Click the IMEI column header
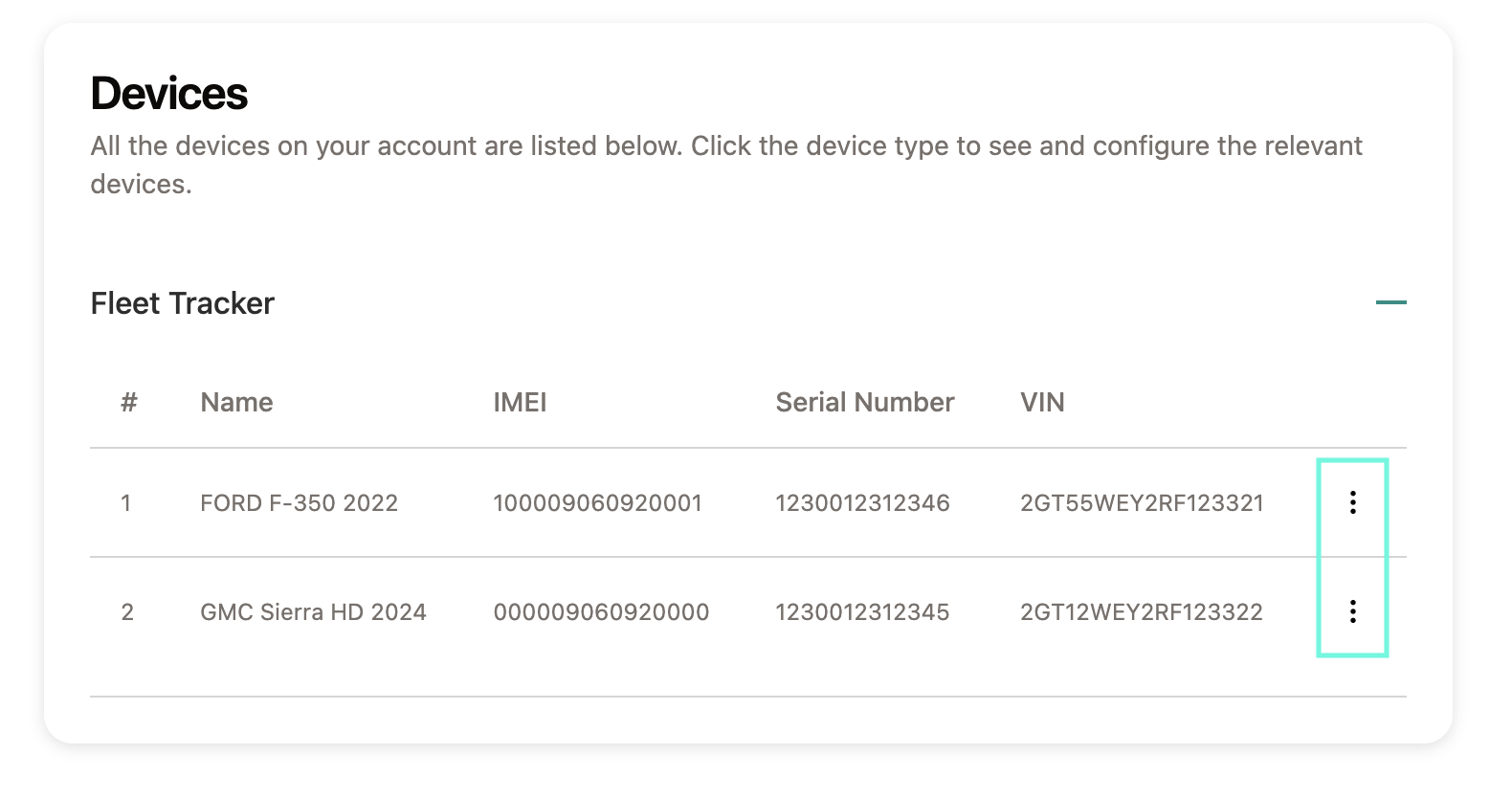 coord(520,402)
